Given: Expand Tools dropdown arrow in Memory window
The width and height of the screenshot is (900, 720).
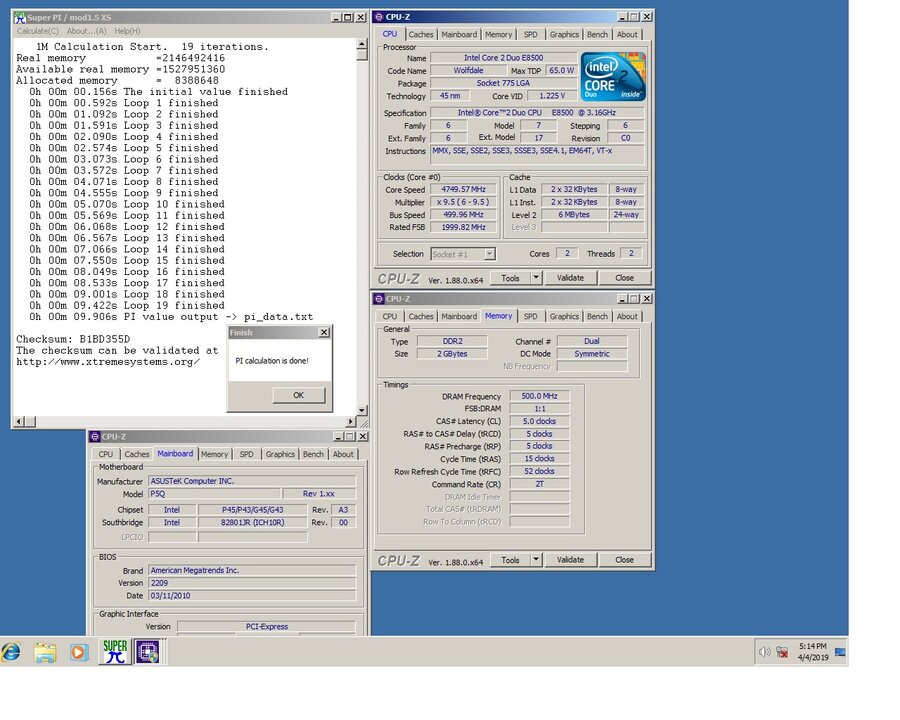Looking at the screenshot, I should (x=536, y=560).
